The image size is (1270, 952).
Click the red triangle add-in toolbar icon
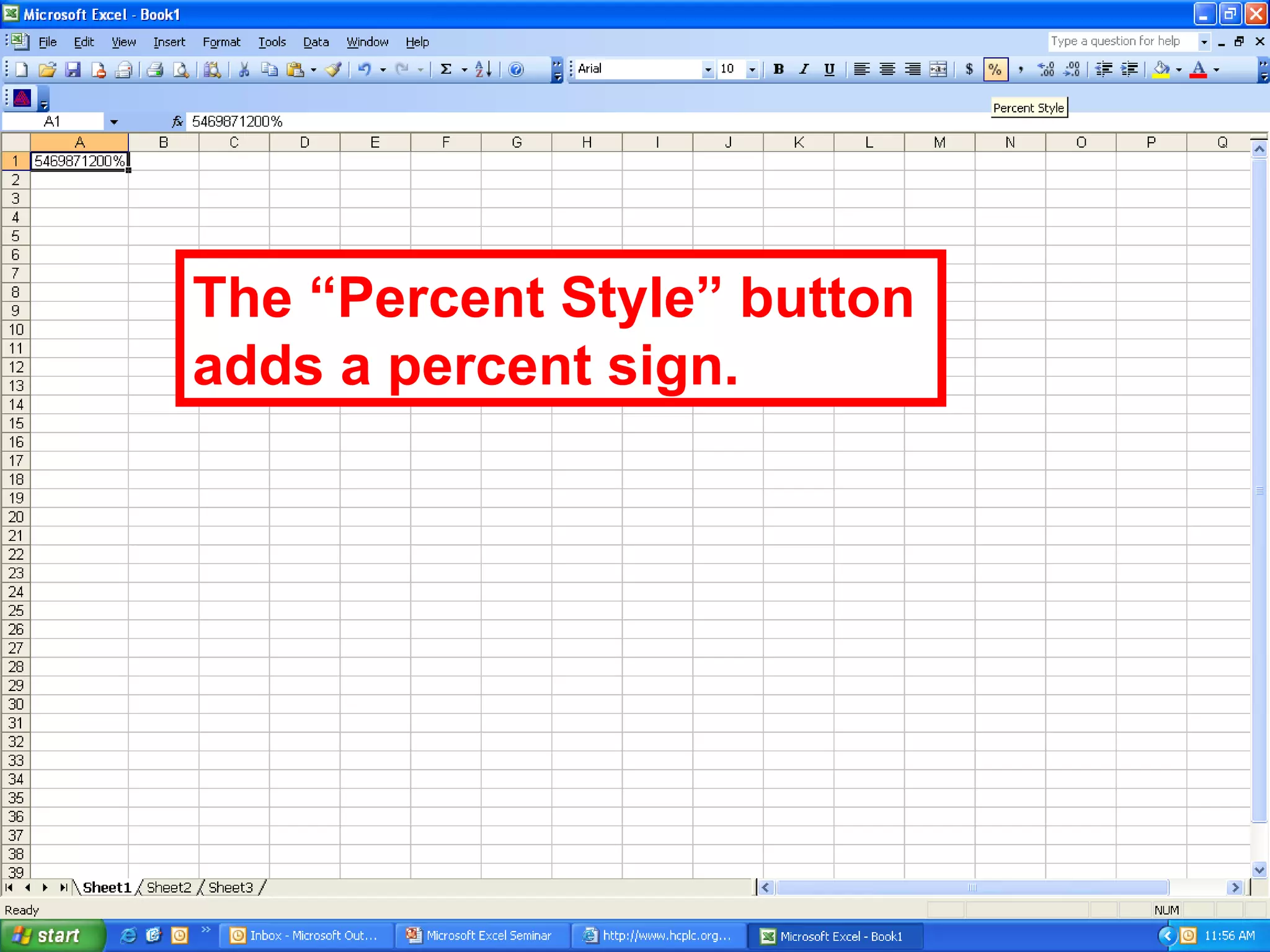[22, 98]
